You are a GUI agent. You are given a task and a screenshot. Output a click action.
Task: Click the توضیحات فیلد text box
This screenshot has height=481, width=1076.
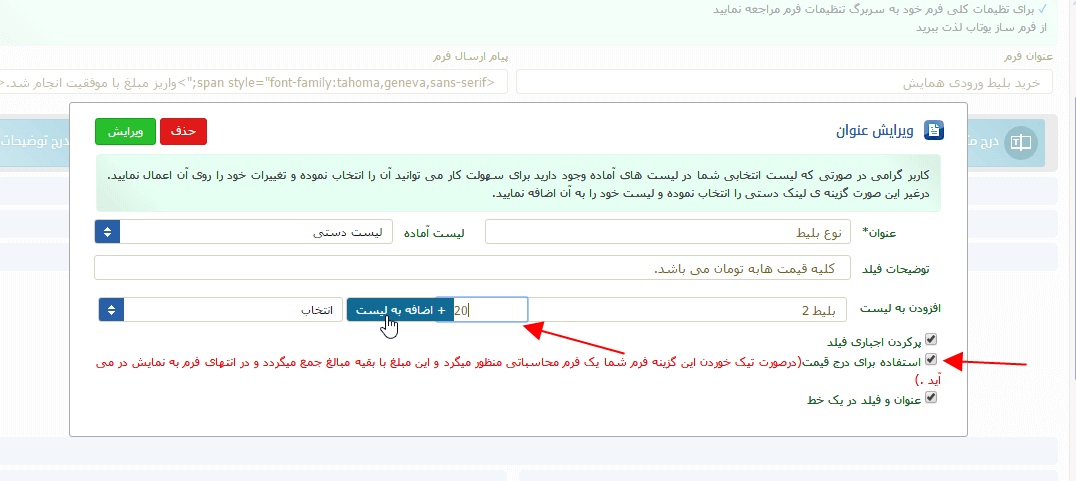pyautogui.click(x=472, y=268)
